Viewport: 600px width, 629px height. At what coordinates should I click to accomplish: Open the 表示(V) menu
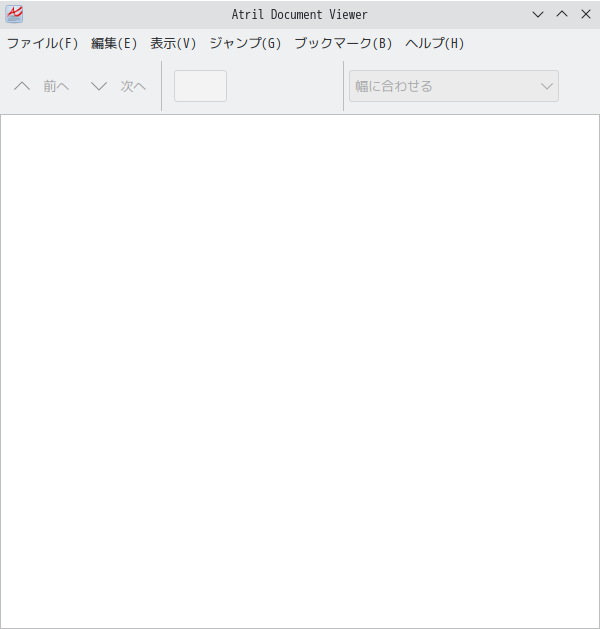point(173,43)
